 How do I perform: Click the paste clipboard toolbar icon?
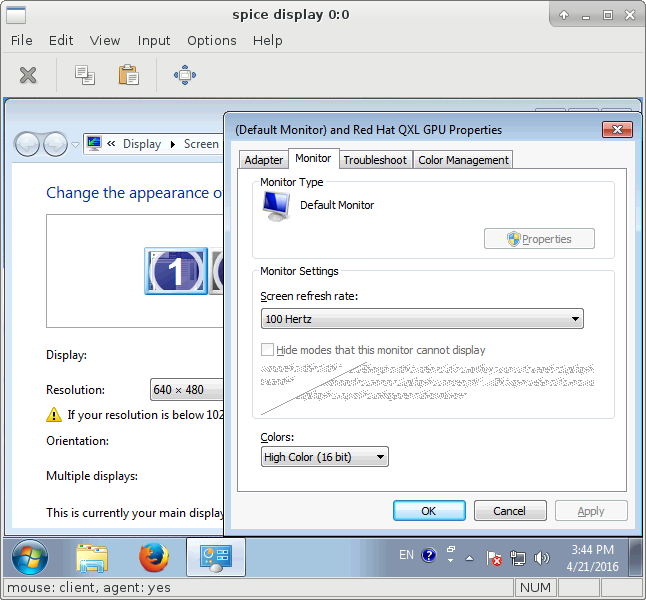click(128, 75)
